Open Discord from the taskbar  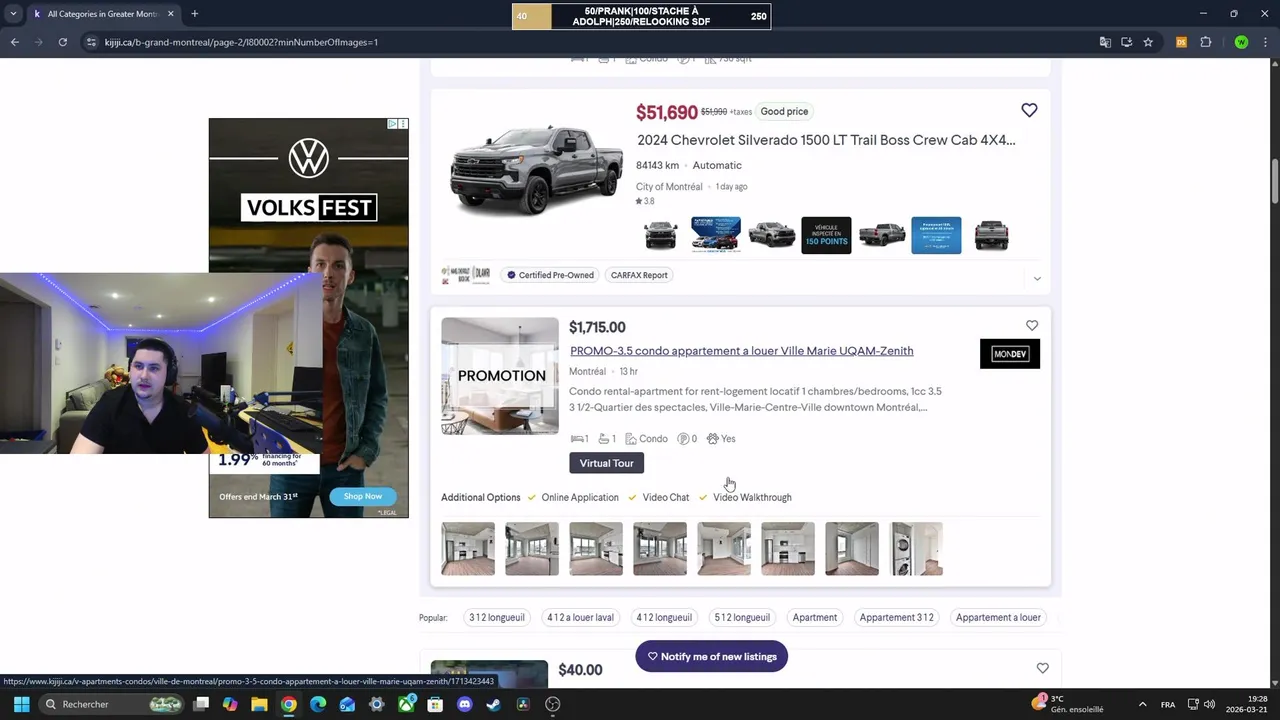[464, 704]
